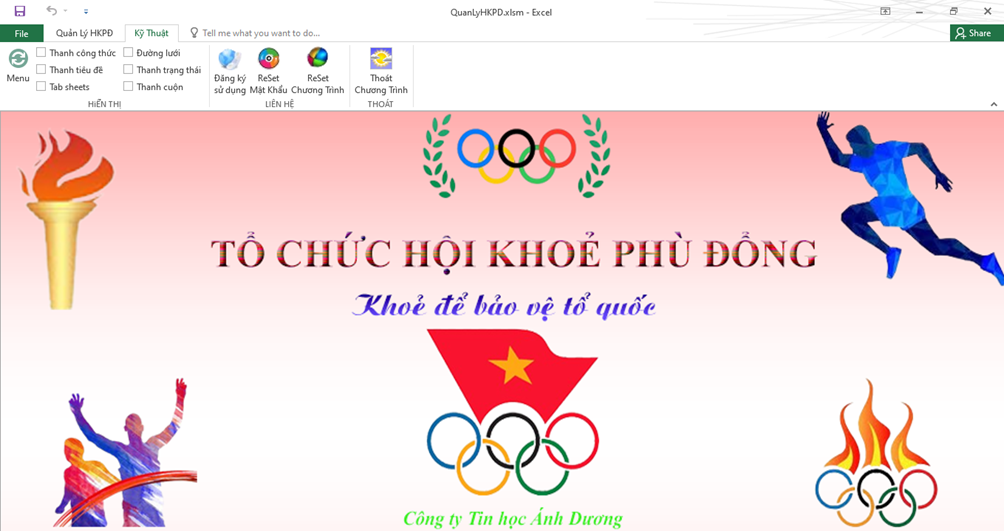Click the Undo arrow icon
Image resolution: width=1004 pixels, height=531 pixels.
point(52,10)
